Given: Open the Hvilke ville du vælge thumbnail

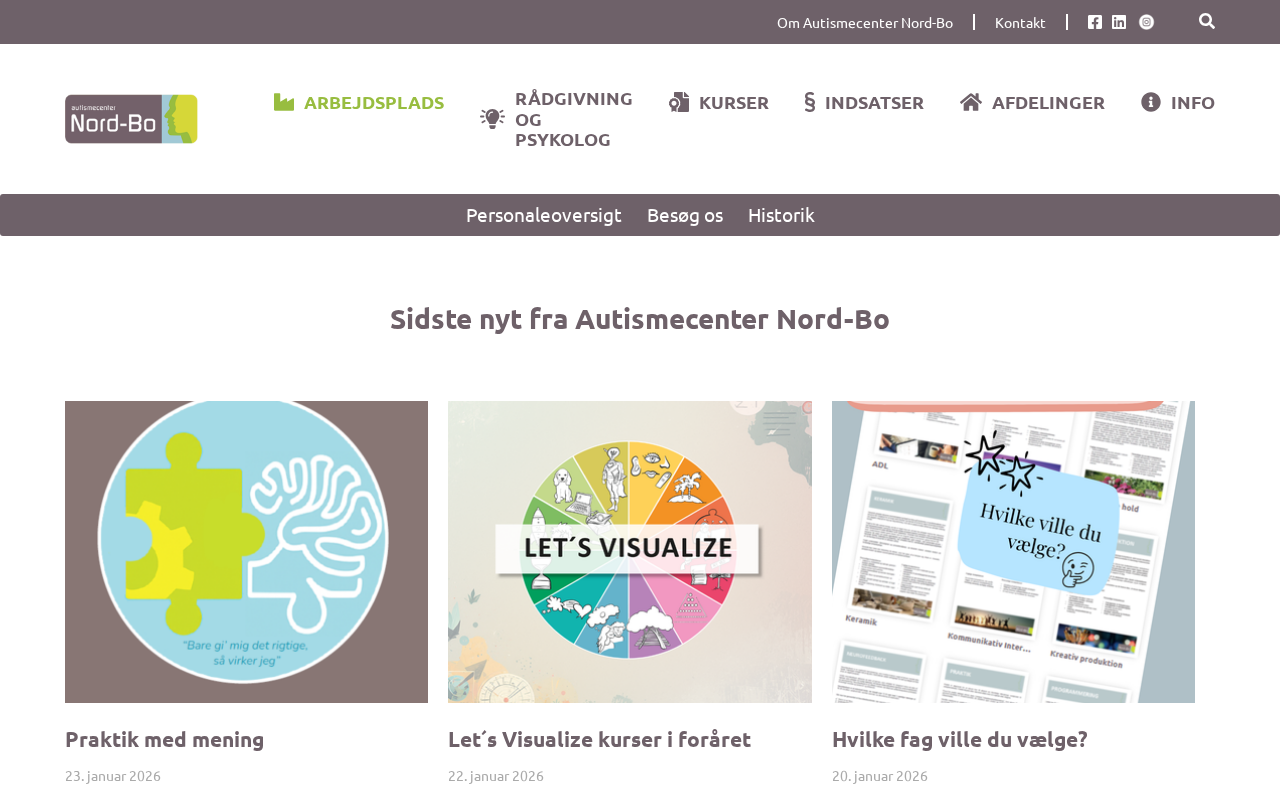Looking at the screenshot, I should tap(1013, 552).
